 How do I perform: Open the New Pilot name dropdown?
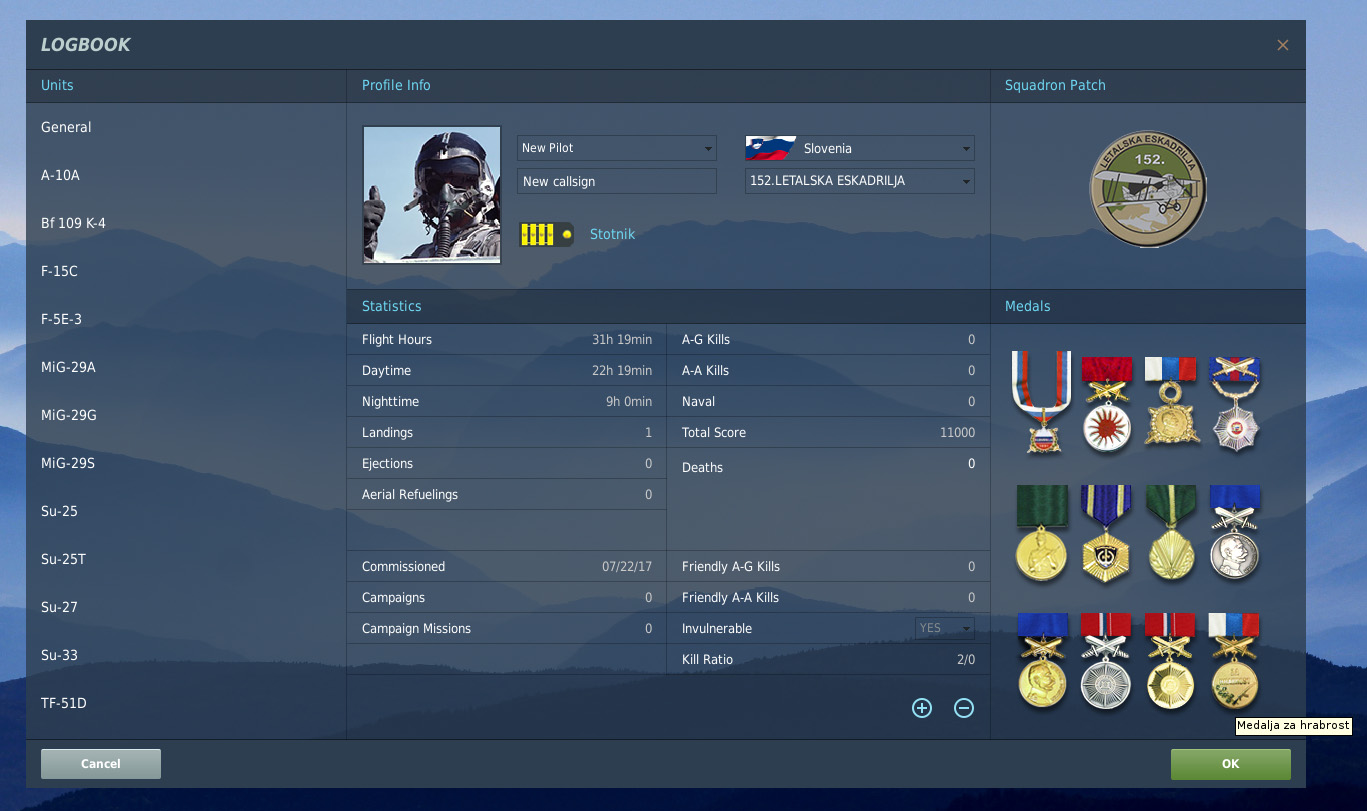(616, 148)
